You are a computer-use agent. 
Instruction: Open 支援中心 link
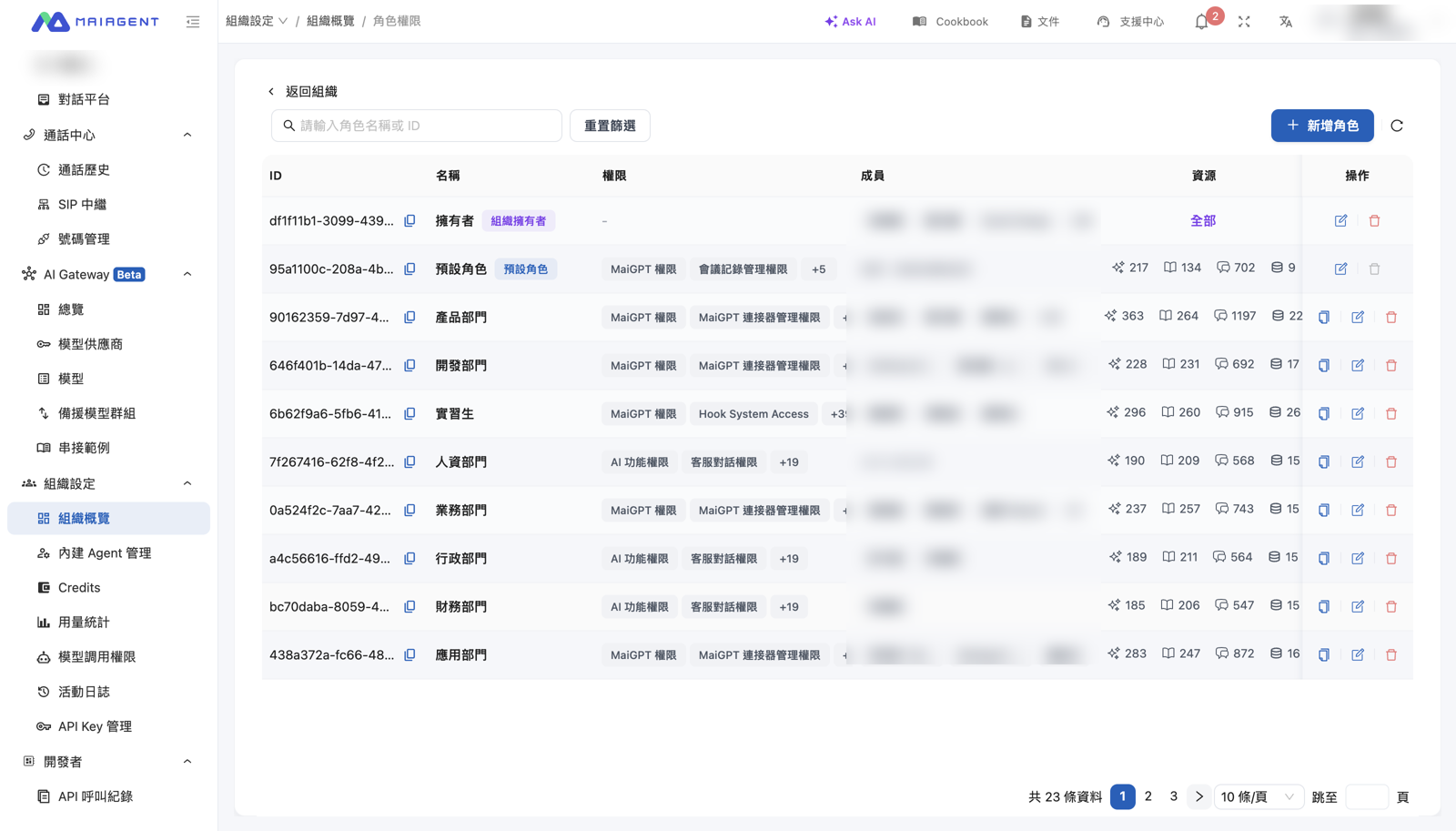[1130, 21]
